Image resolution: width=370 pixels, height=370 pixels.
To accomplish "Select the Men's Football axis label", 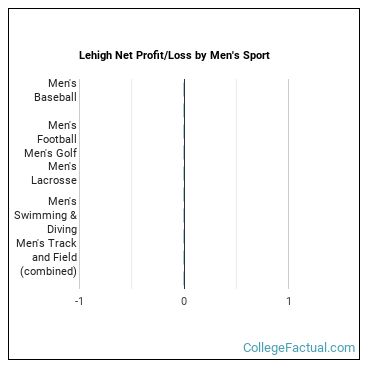I will (57, 132).
